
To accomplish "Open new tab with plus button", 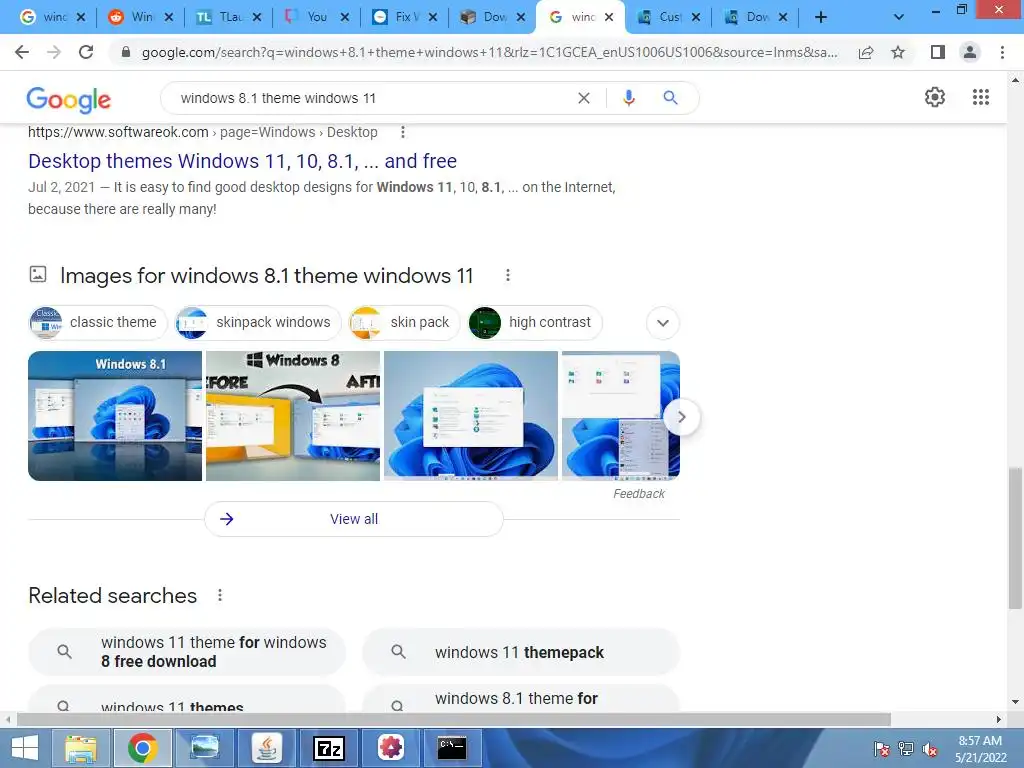I will point(821,18).
